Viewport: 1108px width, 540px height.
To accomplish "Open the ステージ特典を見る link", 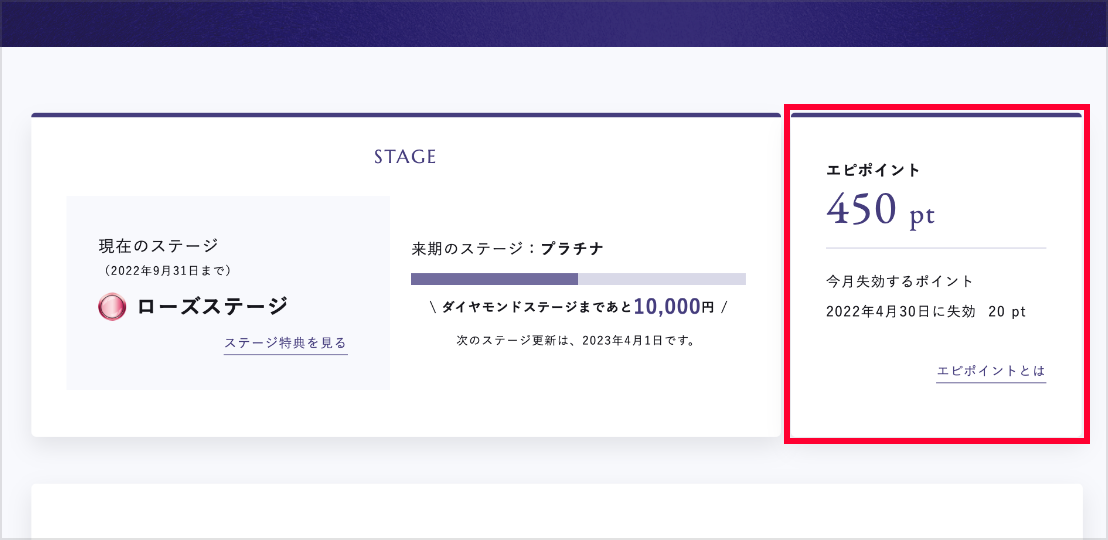I will (x=285, y=343).
